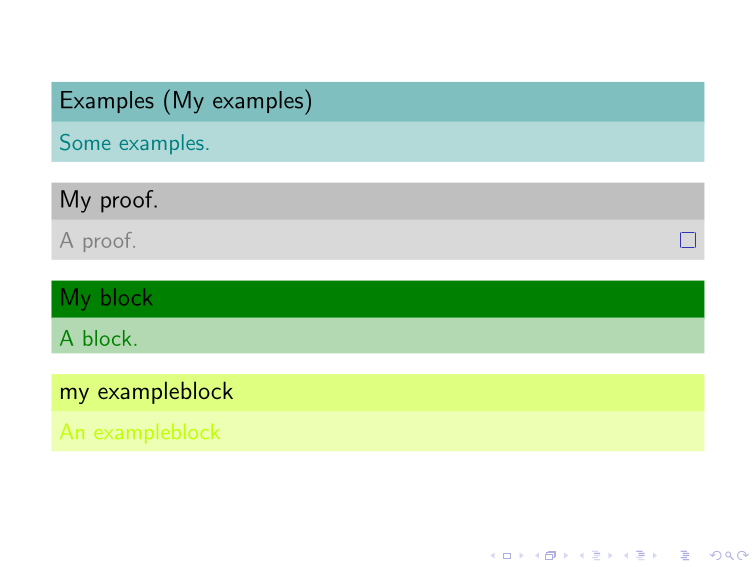Click the next slide arrow
This screenshot has width=756, height=567.
pos(521,555)
